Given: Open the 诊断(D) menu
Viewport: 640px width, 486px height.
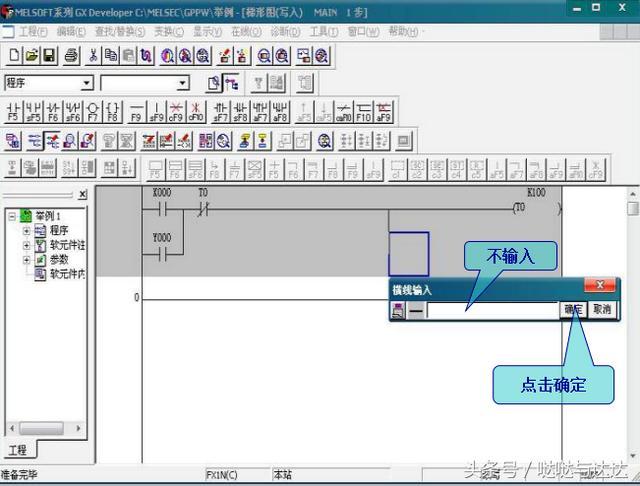Looking at the screenshot, I should (x=285, y=32).
